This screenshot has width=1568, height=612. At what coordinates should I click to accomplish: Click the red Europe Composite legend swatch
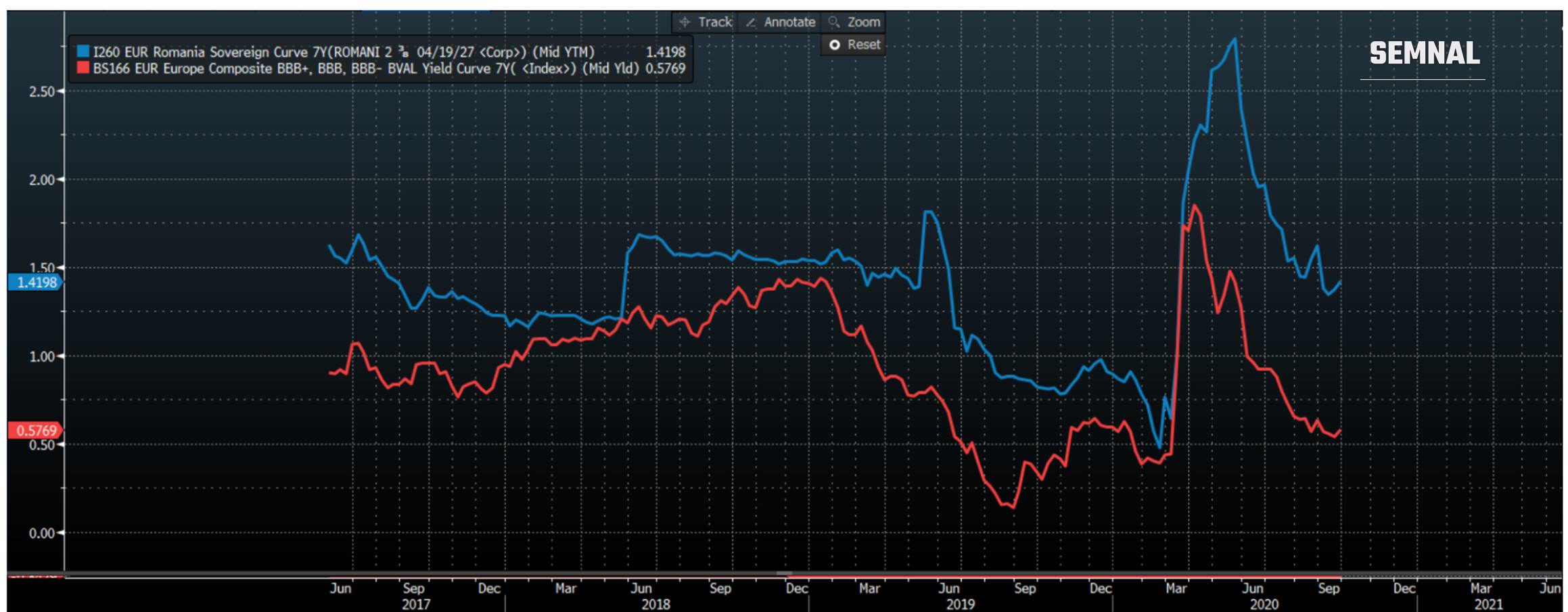tap(83, 68)
